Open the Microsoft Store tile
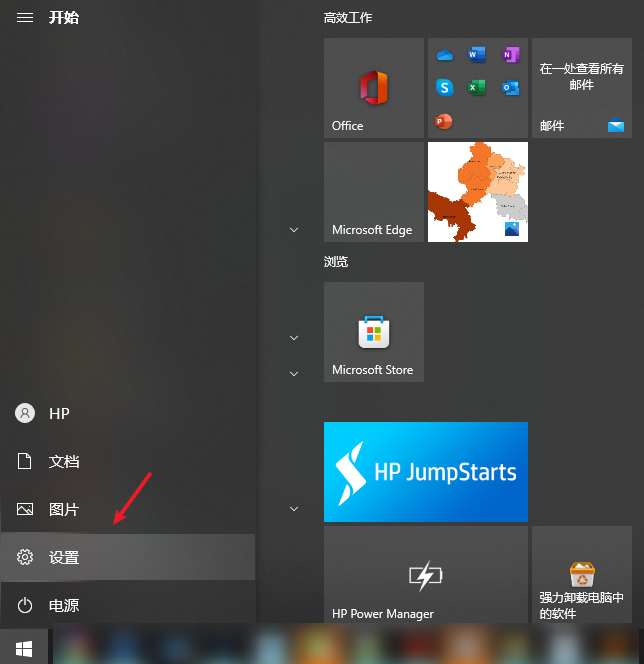The height and width of the screenshot is (664, 644). coord(373,332)
